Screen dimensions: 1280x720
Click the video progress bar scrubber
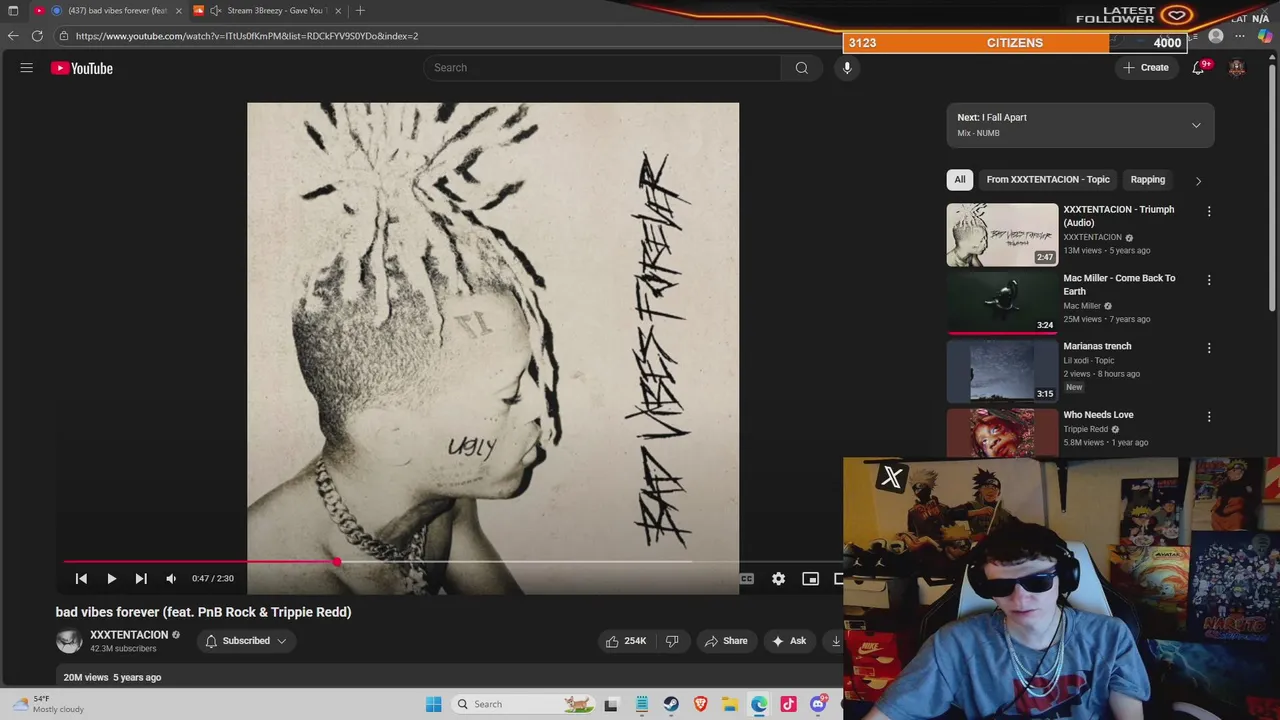[337, 562]
